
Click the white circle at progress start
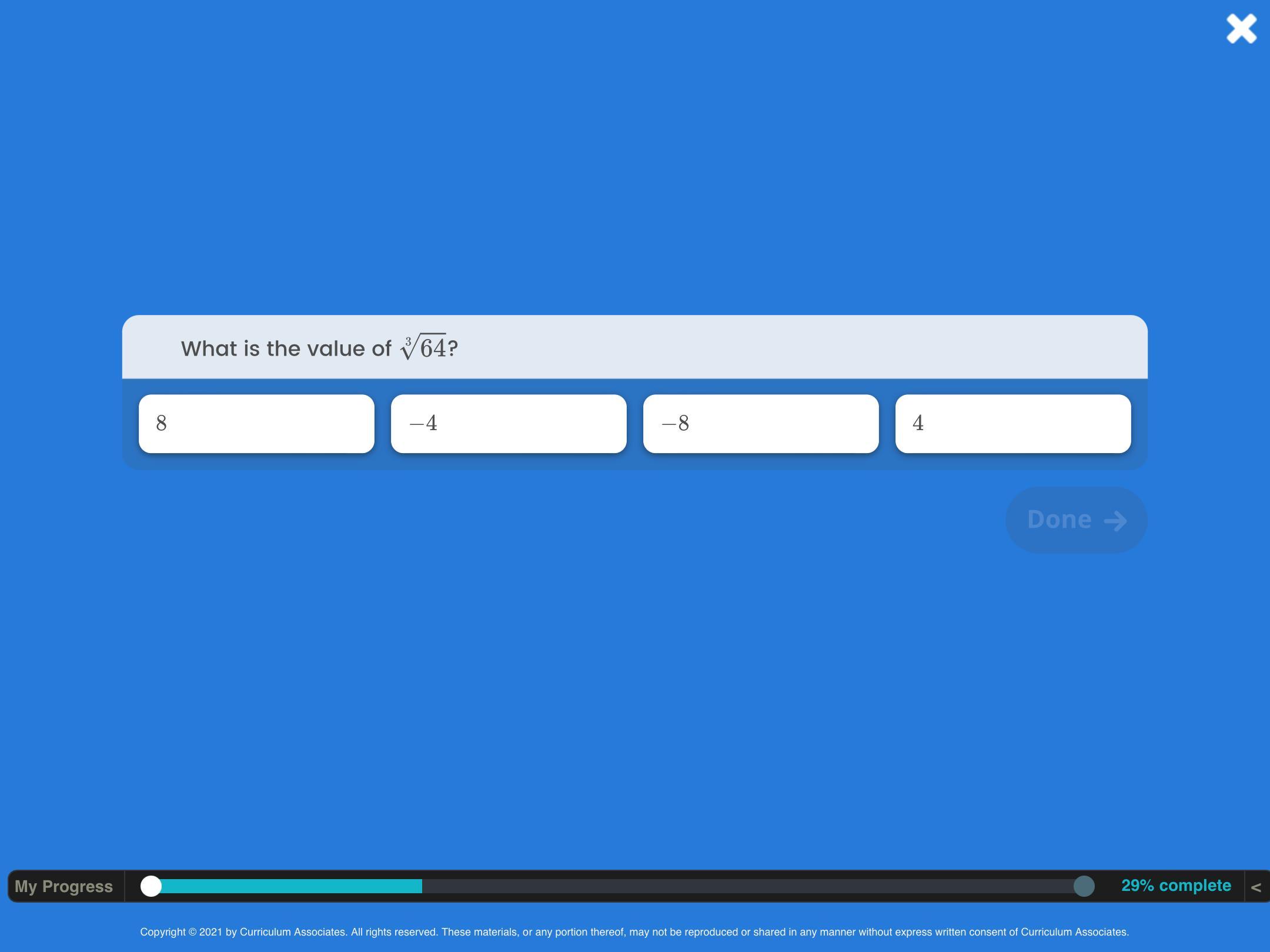coord(151,886)
